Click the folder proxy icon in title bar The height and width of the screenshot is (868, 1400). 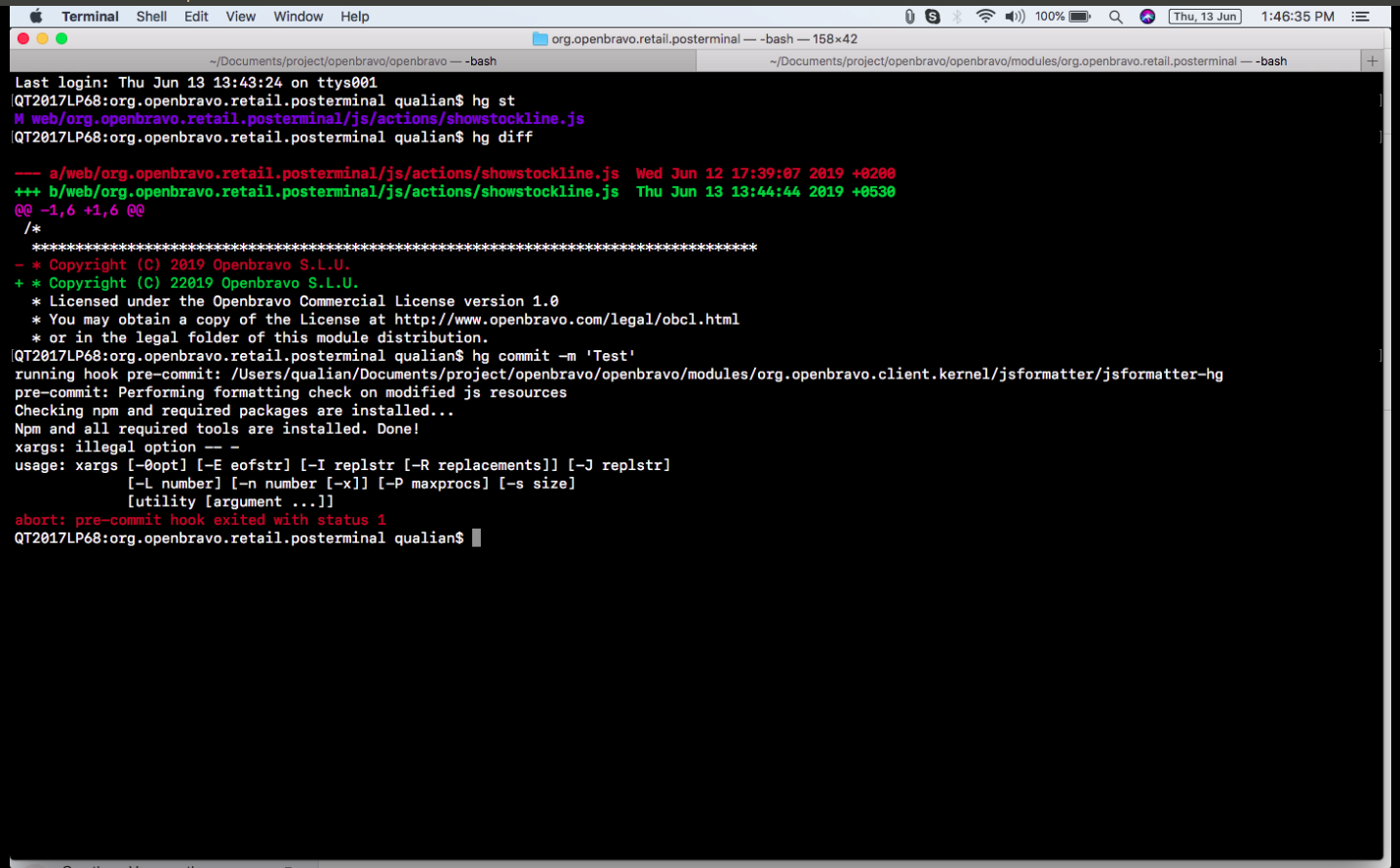click(540, 39)
